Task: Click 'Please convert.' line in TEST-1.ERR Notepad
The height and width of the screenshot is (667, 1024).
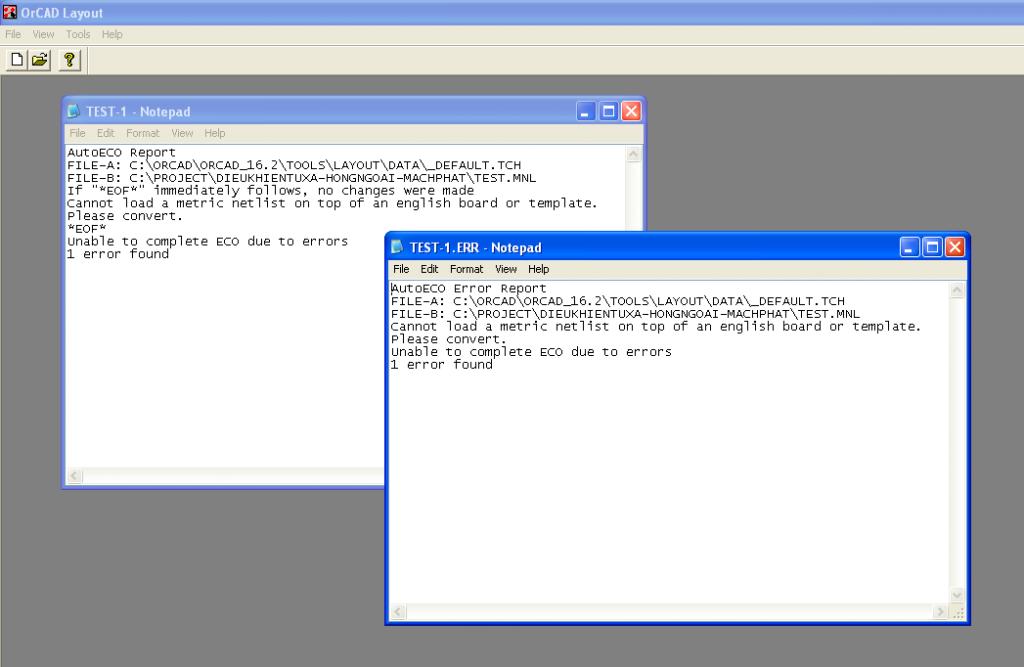Action: coord(448,339)
